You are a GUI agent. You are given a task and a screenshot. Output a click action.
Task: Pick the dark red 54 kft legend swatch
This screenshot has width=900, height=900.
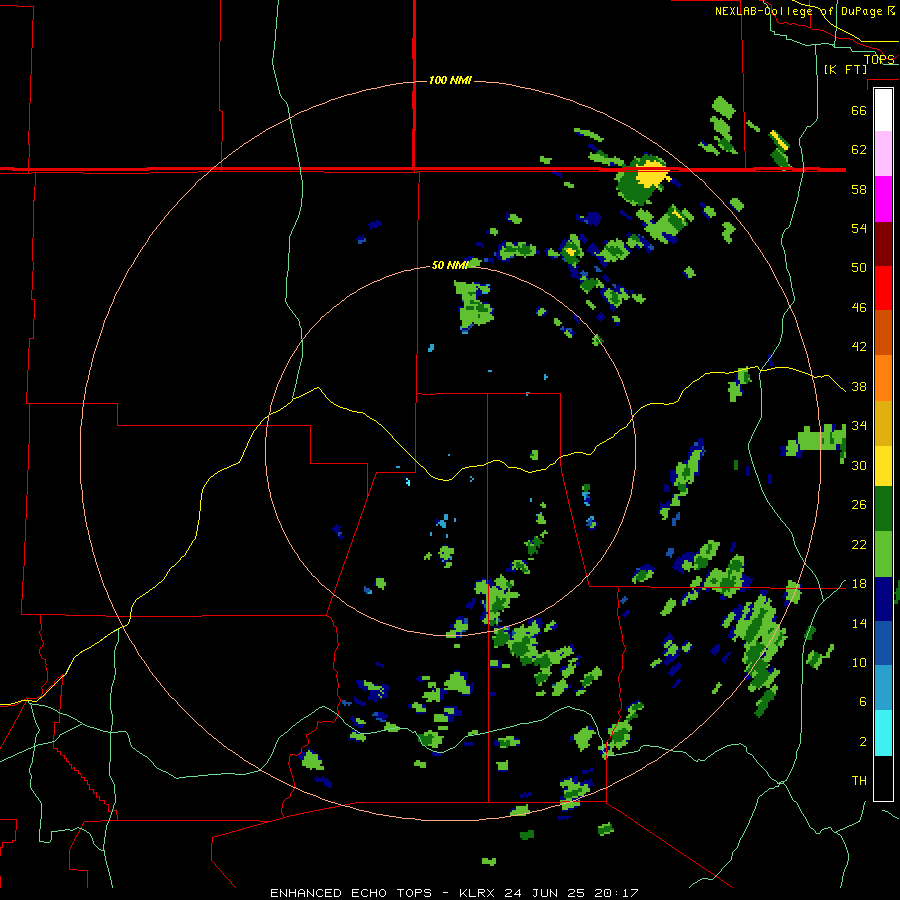pyautogui.click(x=883, y=243)
